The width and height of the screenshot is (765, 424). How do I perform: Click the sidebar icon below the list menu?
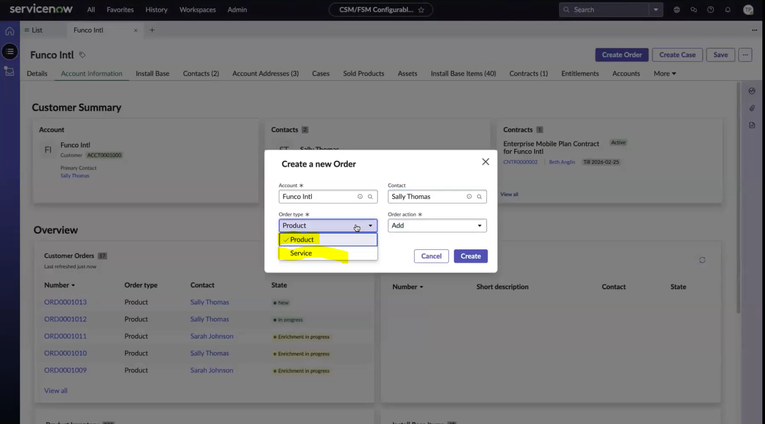point(10,71)
